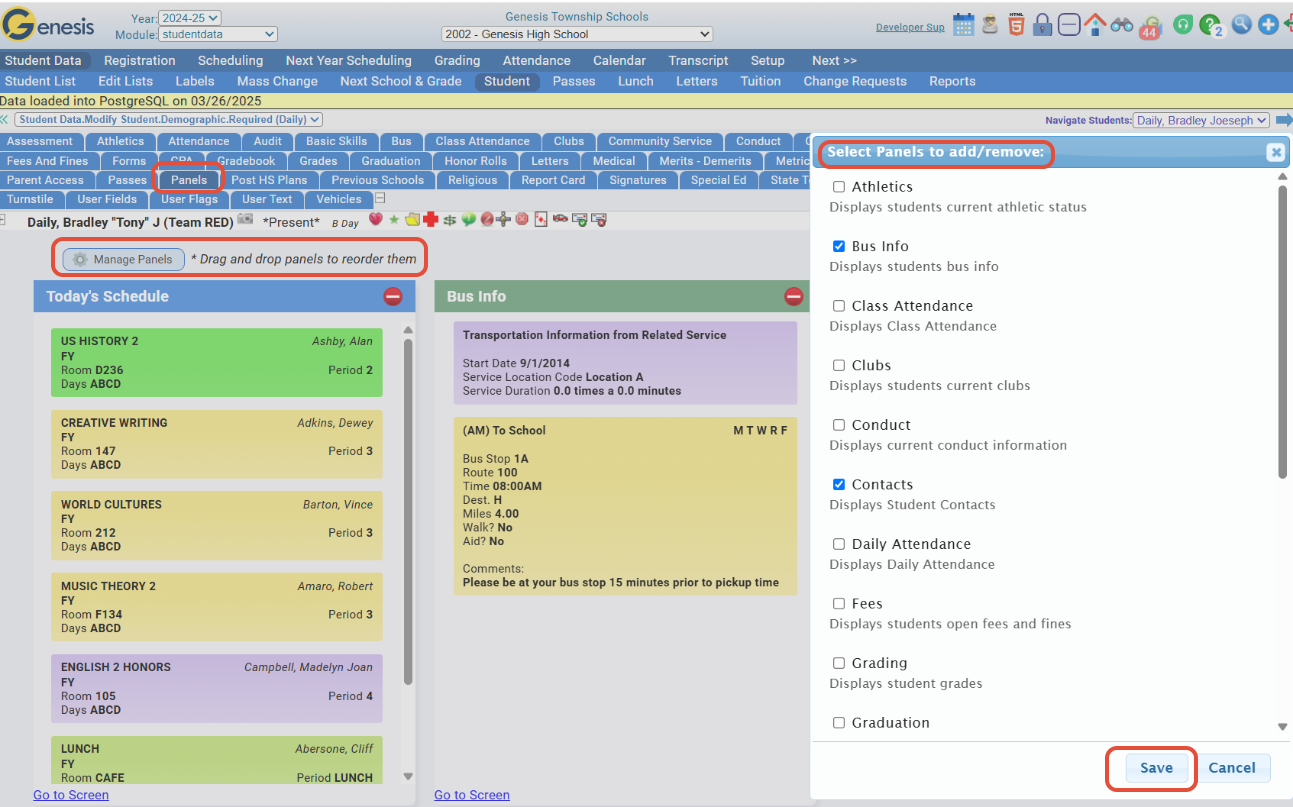Click the green headset support icon
1293x807 pixels.
coord(1183,24)
